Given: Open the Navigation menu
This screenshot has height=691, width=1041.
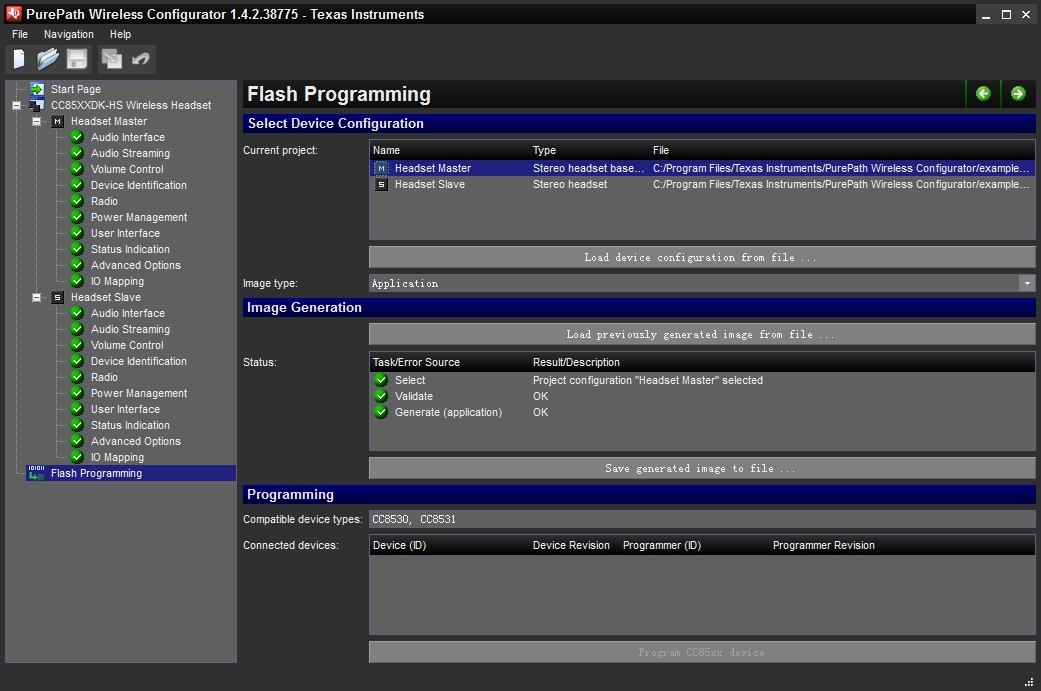Looking at the screenshot, I should tap(68, 35).
